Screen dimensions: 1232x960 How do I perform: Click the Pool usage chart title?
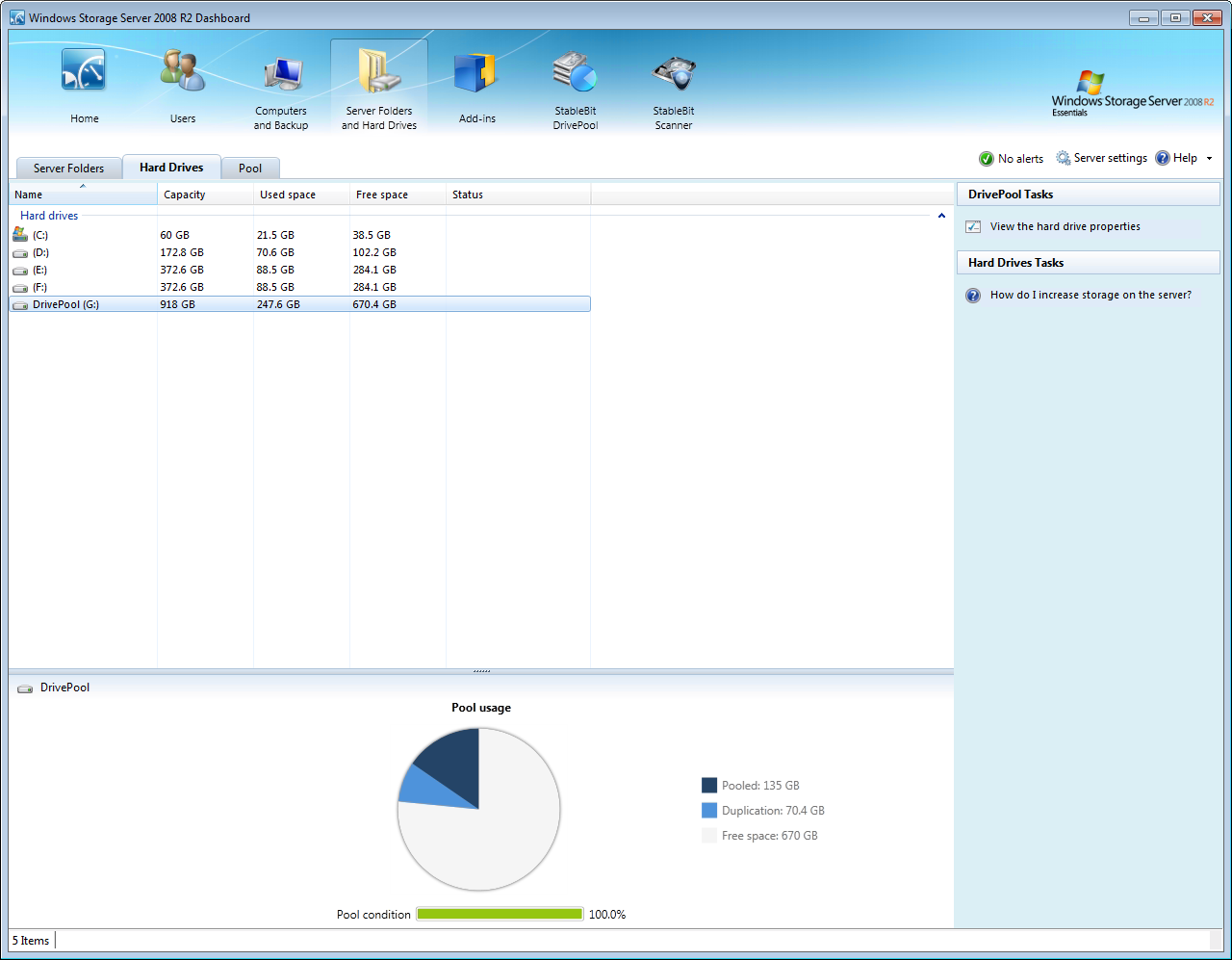click(x=481, y=708)
